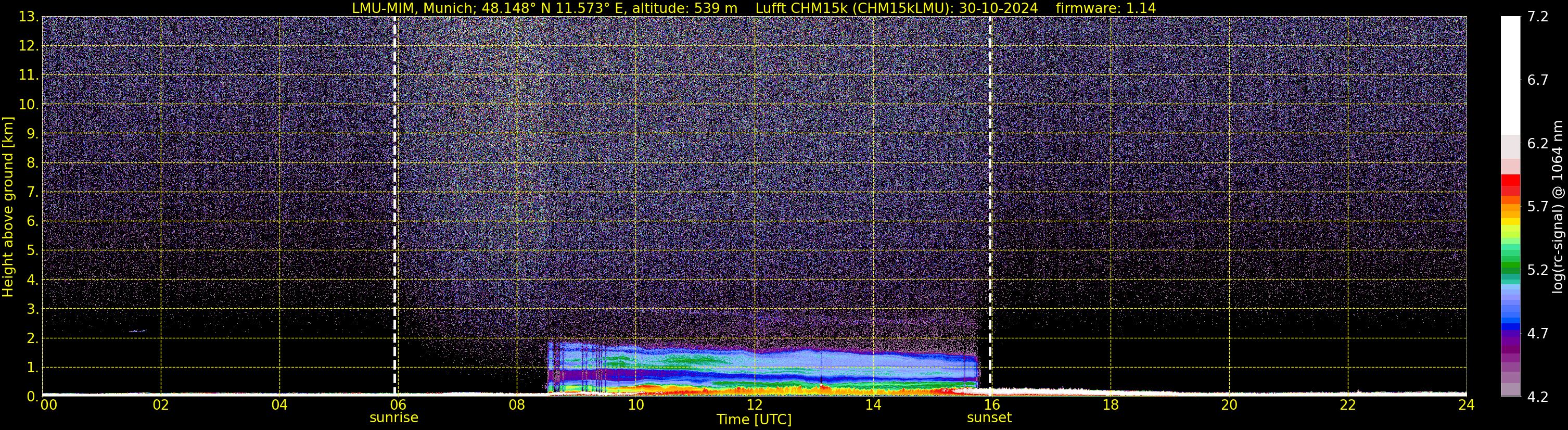Image resolution: width=1568 pixels, height=430 pixels.
Task: Click the height axis tick label '7.'
Action: (32, 192)
